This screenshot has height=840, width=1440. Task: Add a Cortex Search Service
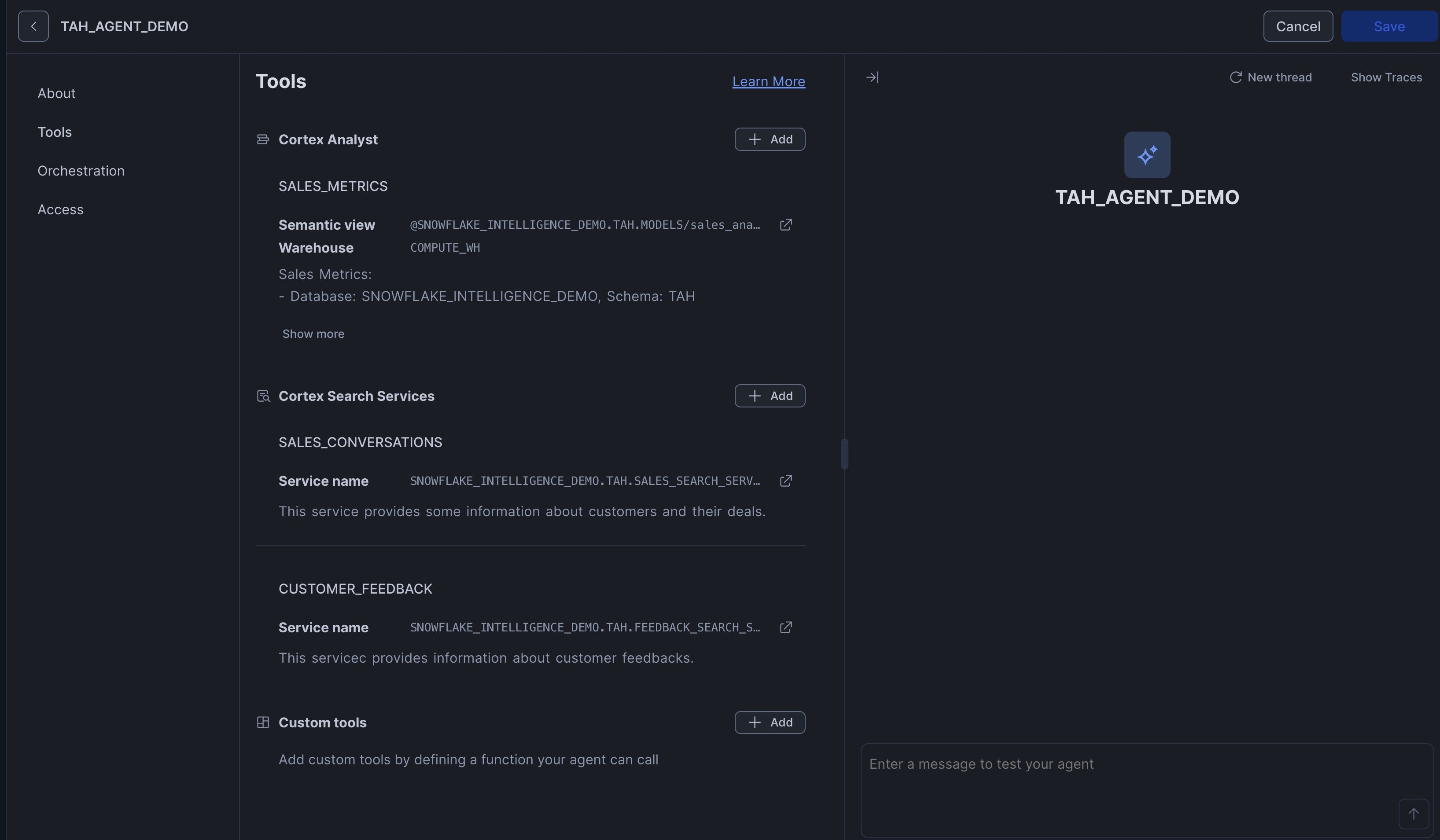point(770,396)
